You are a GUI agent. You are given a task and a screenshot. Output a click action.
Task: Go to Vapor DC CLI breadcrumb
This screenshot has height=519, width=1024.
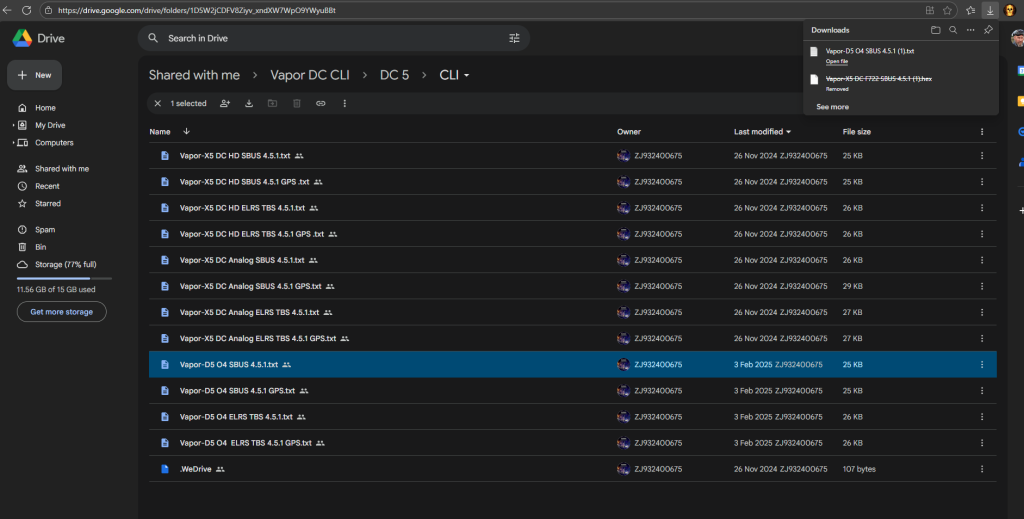pos(310,75)
